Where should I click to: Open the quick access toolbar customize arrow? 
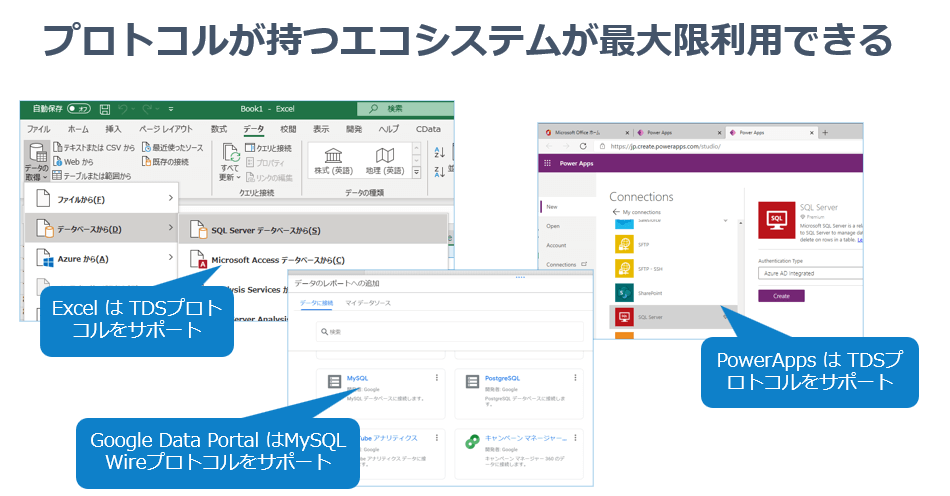click(x=171, y=109)
